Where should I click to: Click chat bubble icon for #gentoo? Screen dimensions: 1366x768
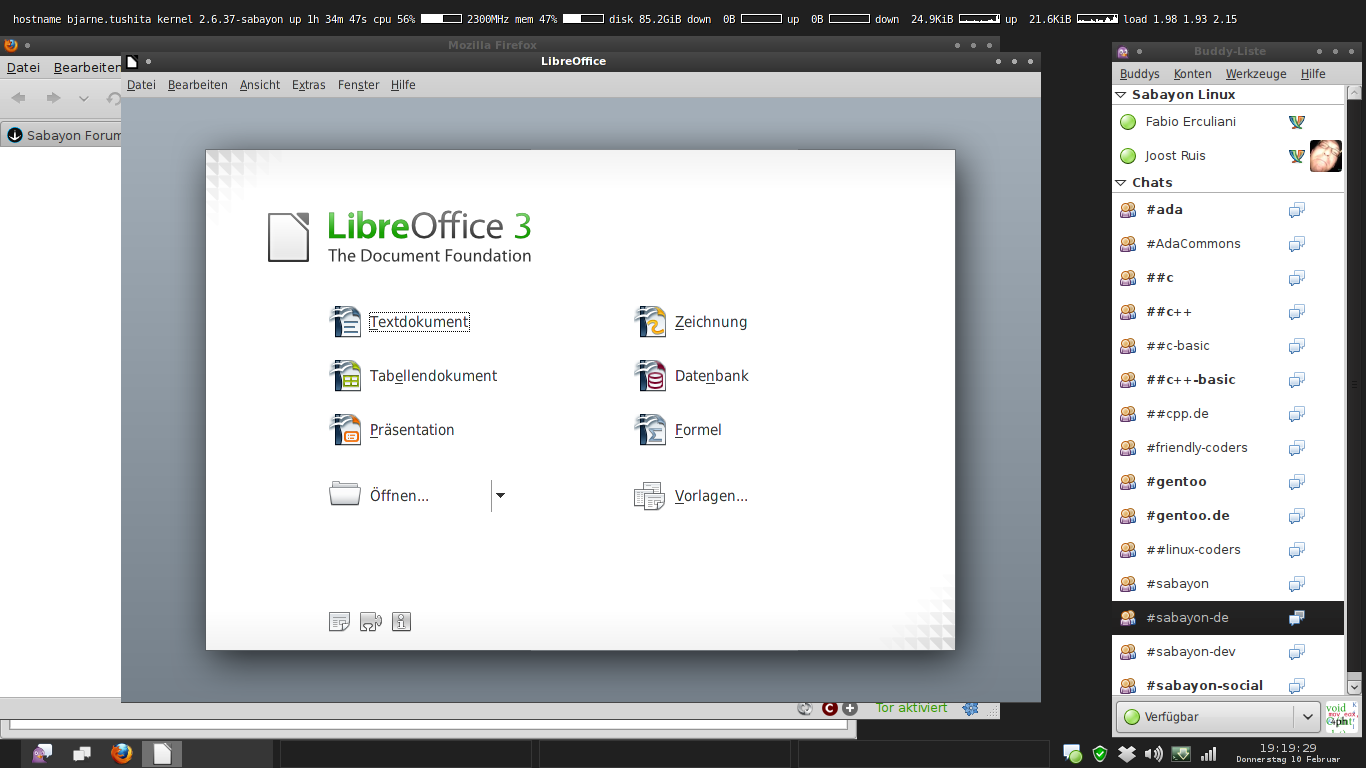(1297, 482)
